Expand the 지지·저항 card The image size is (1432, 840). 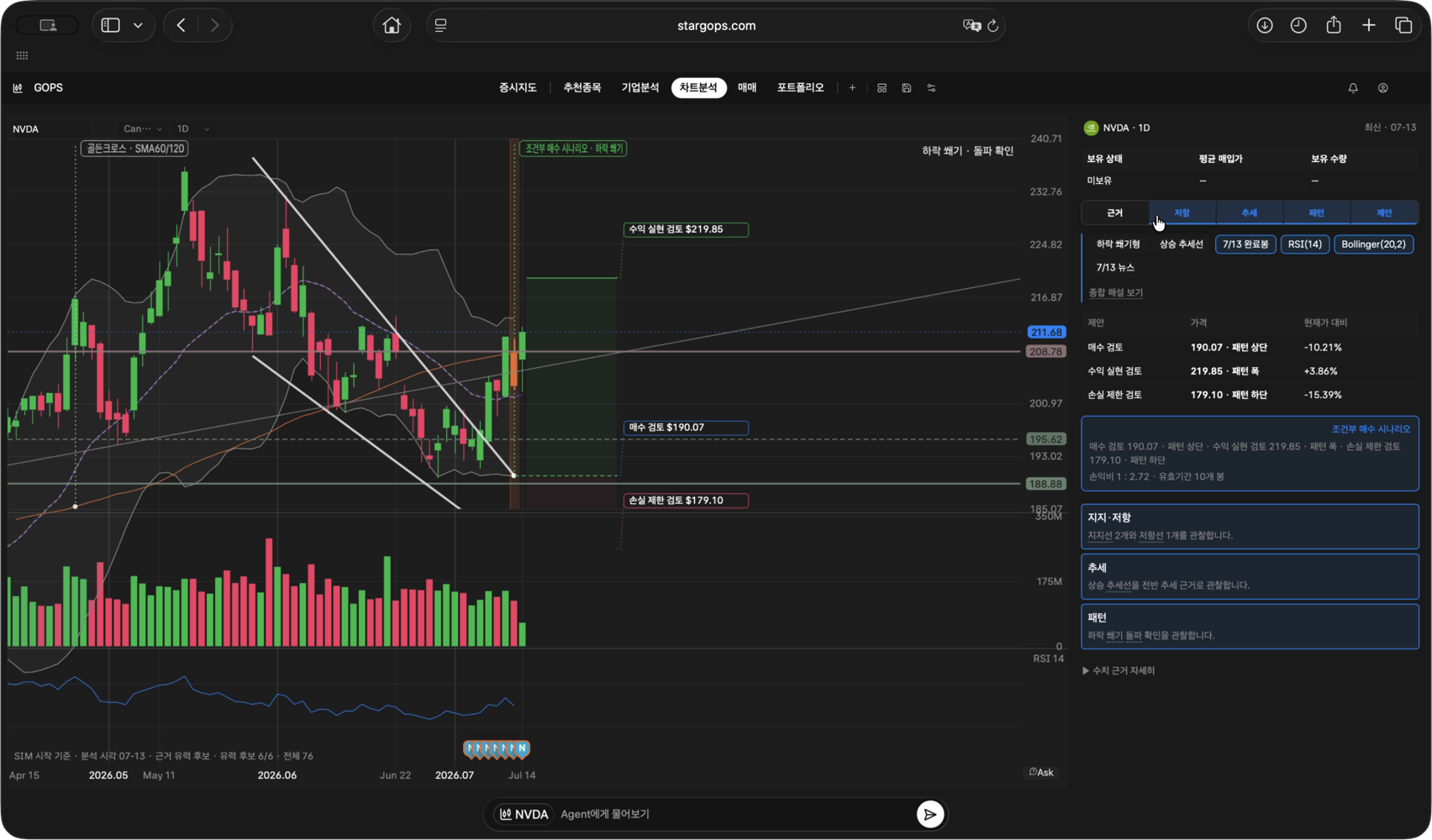pyautogui.click(x=1250, y=527)
